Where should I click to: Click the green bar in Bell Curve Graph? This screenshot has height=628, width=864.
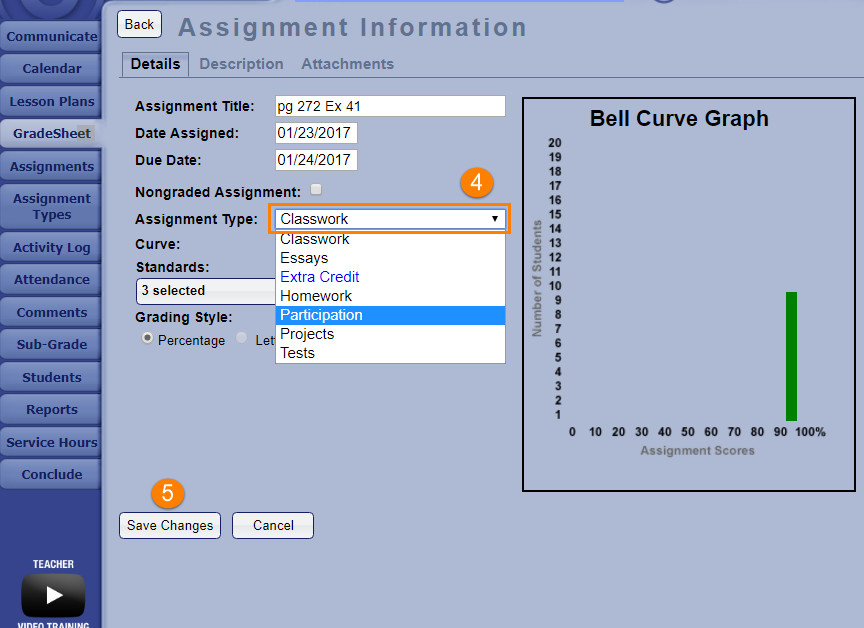(791, 356)
